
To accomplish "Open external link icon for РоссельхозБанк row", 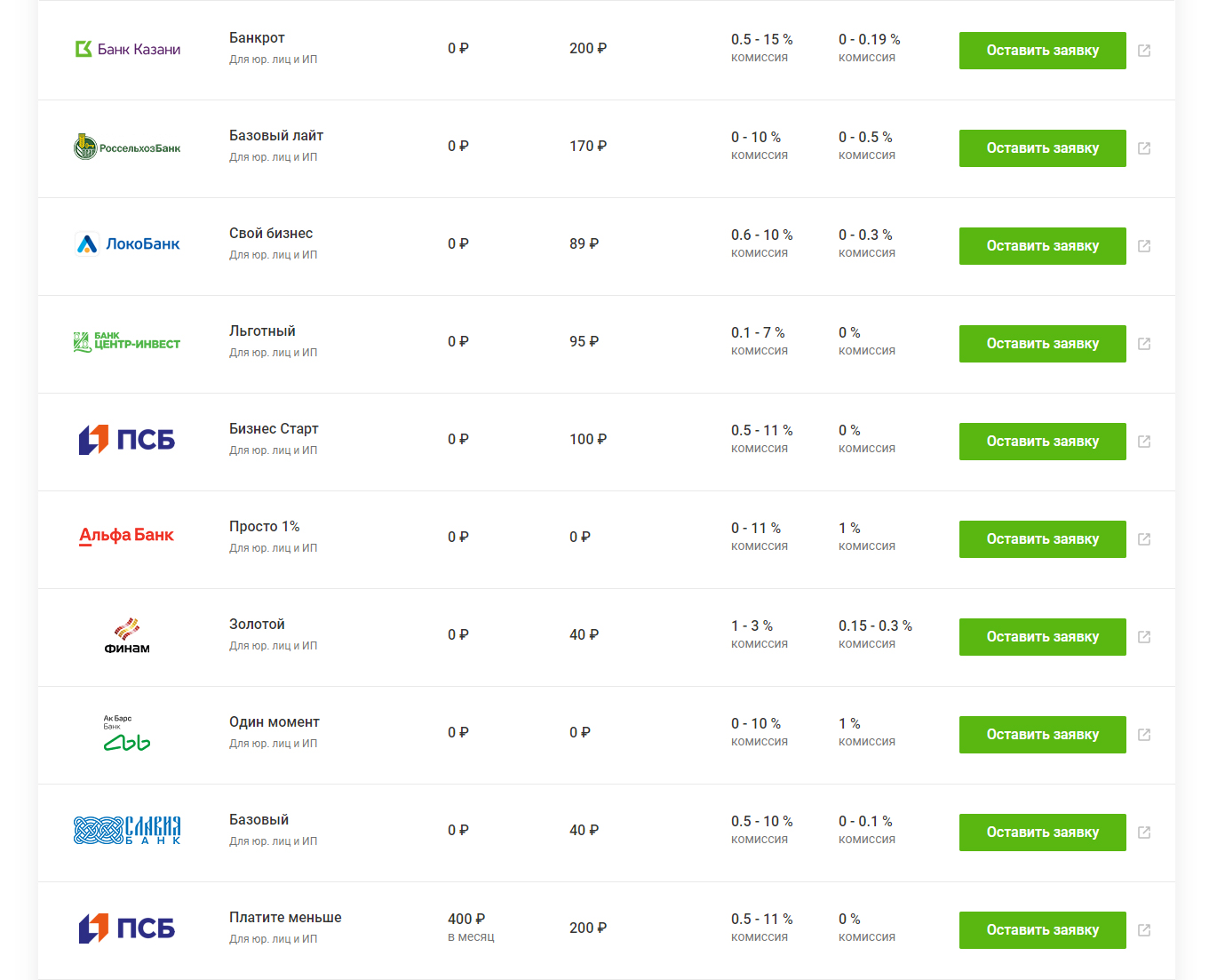I will [1144, 148].
